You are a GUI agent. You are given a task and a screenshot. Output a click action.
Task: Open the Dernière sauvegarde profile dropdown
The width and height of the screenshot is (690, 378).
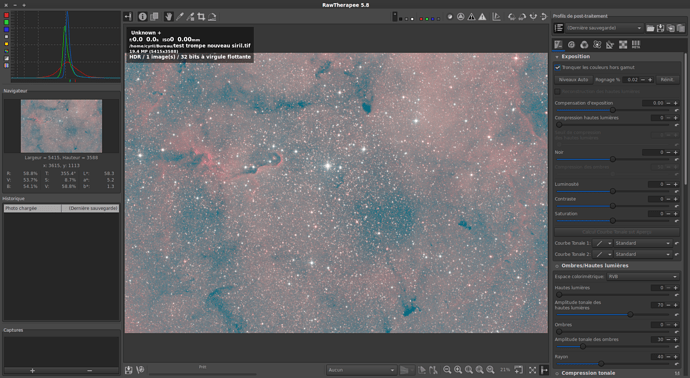(604, 28)
